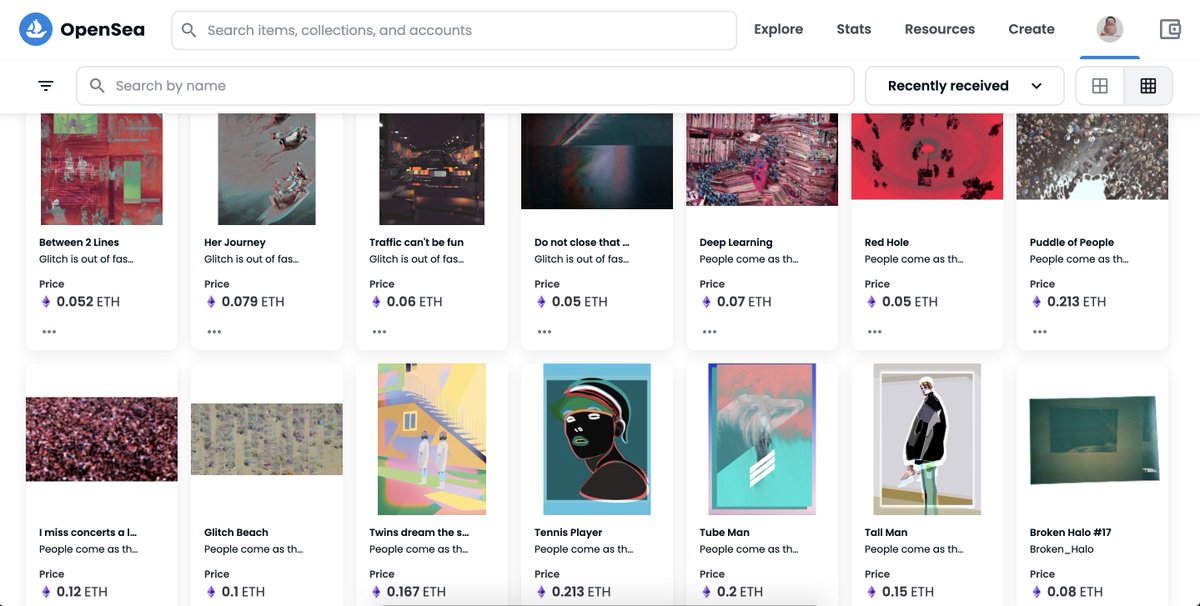Select Explore in the navigation bar

(778, 28)
